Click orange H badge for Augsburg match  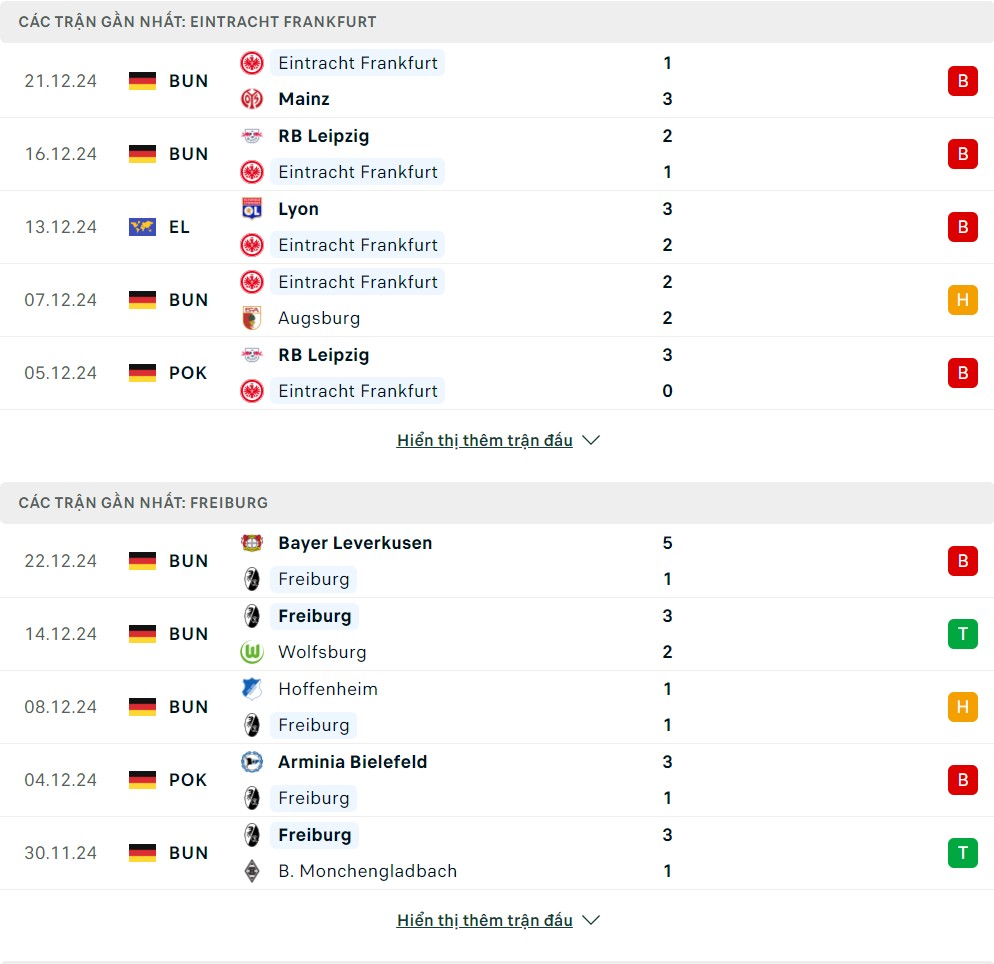point(962,300)
